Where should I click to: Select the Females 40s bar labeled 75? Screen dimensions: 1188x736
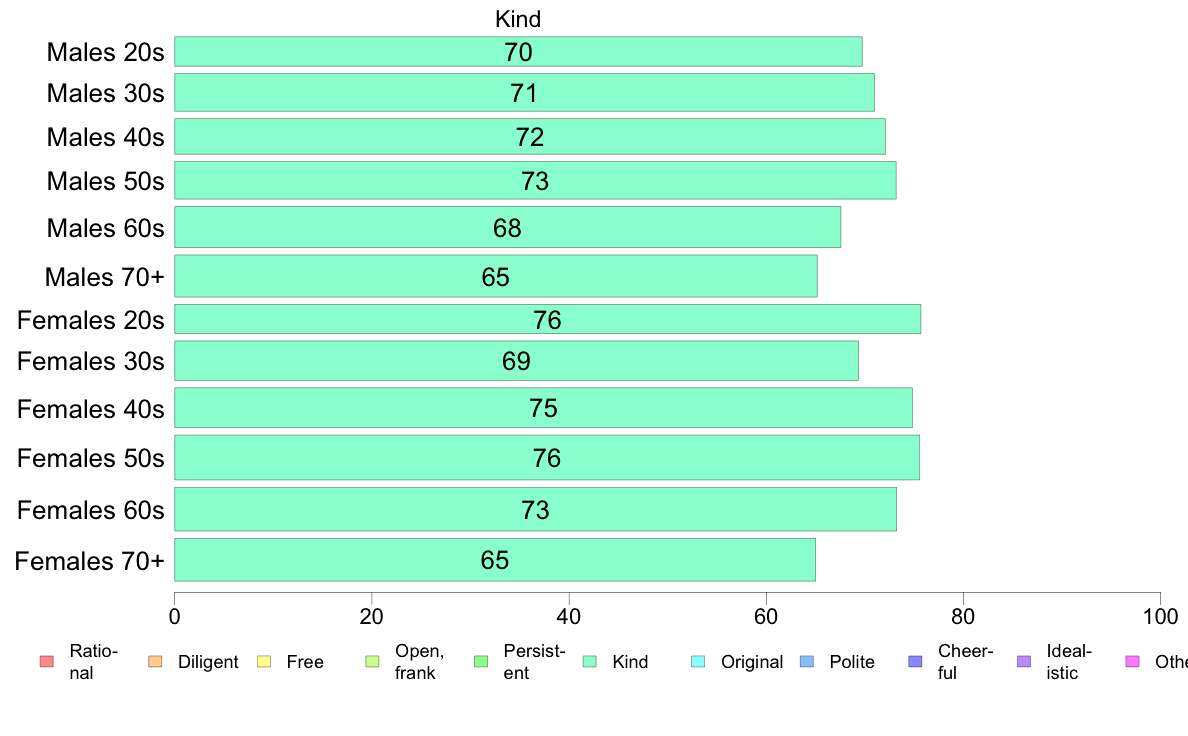(543, 408)
